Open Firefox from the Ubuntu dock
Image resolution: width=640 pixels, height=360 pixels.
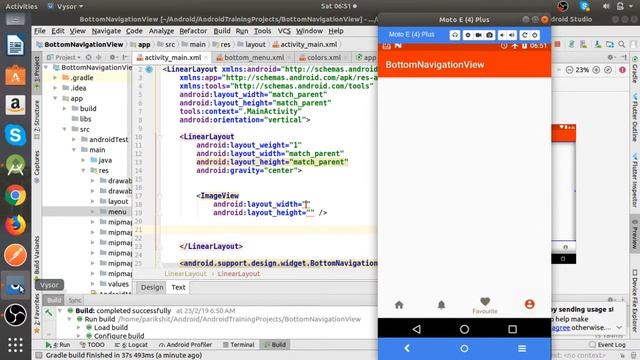[15, 225]
